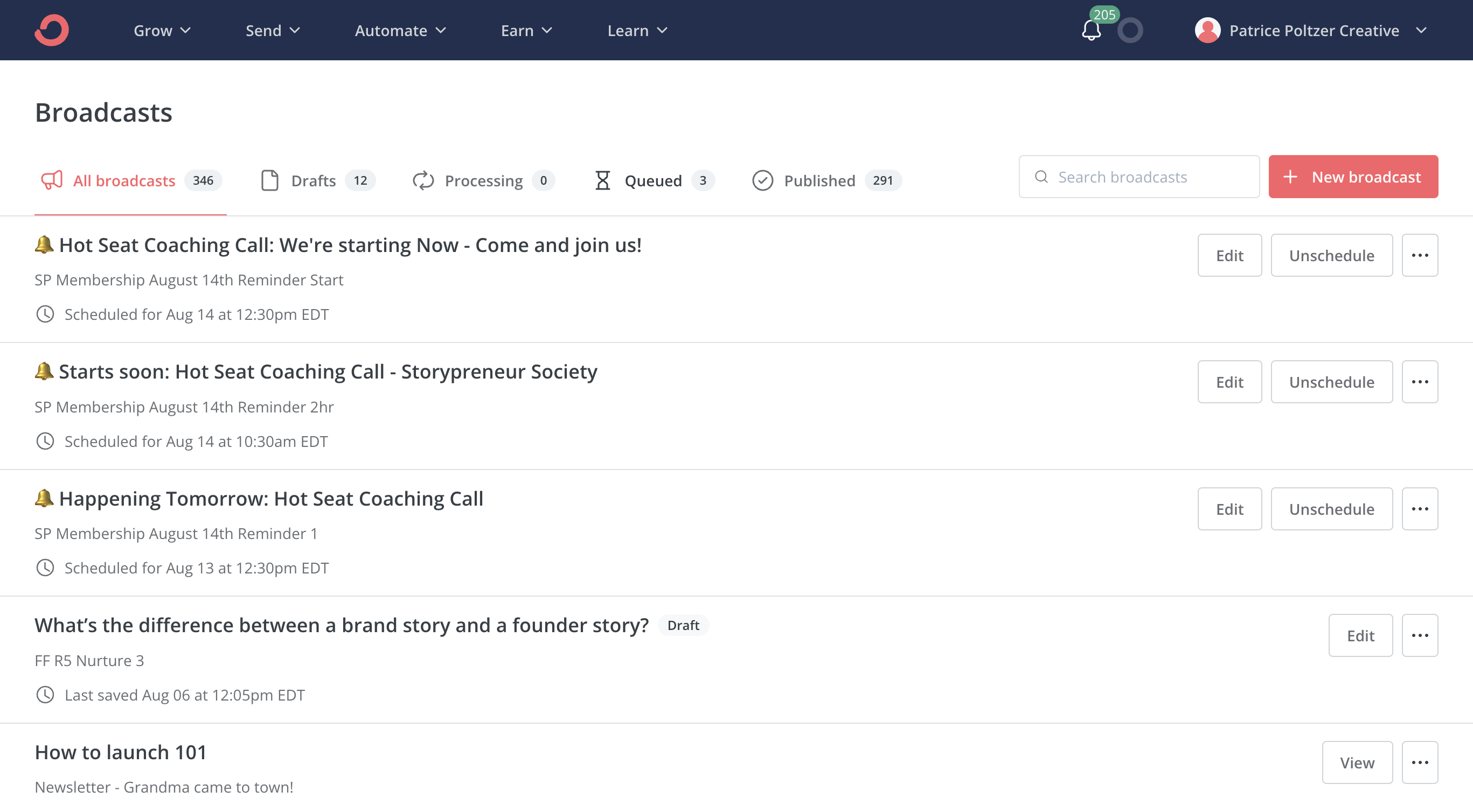Screen dimensions: 1473x812
Task: Click 'SP Membership August 14th Reminder 1'
Action: (176, 534)
